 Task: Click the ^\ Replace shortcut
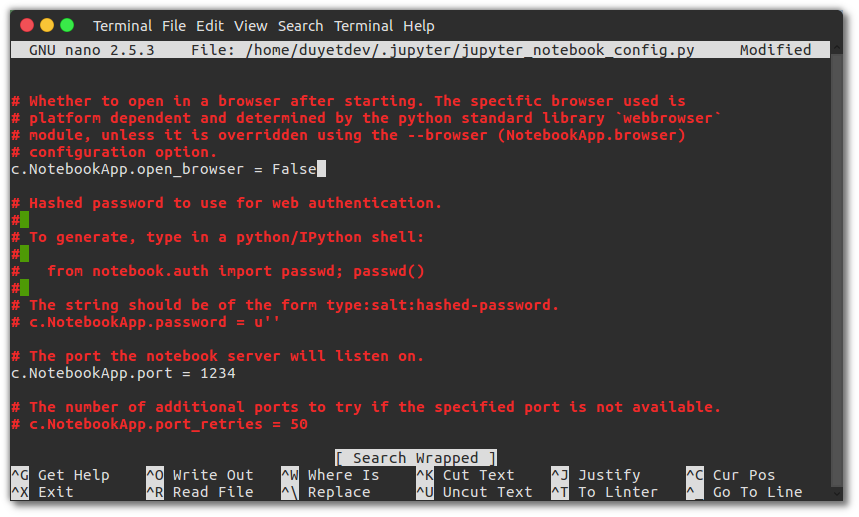tap(326, 492)
